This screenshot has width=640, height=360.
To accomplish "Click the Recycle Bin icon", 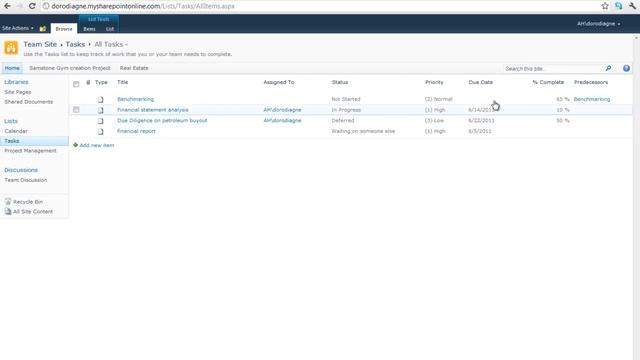I will tap(8, 201).
